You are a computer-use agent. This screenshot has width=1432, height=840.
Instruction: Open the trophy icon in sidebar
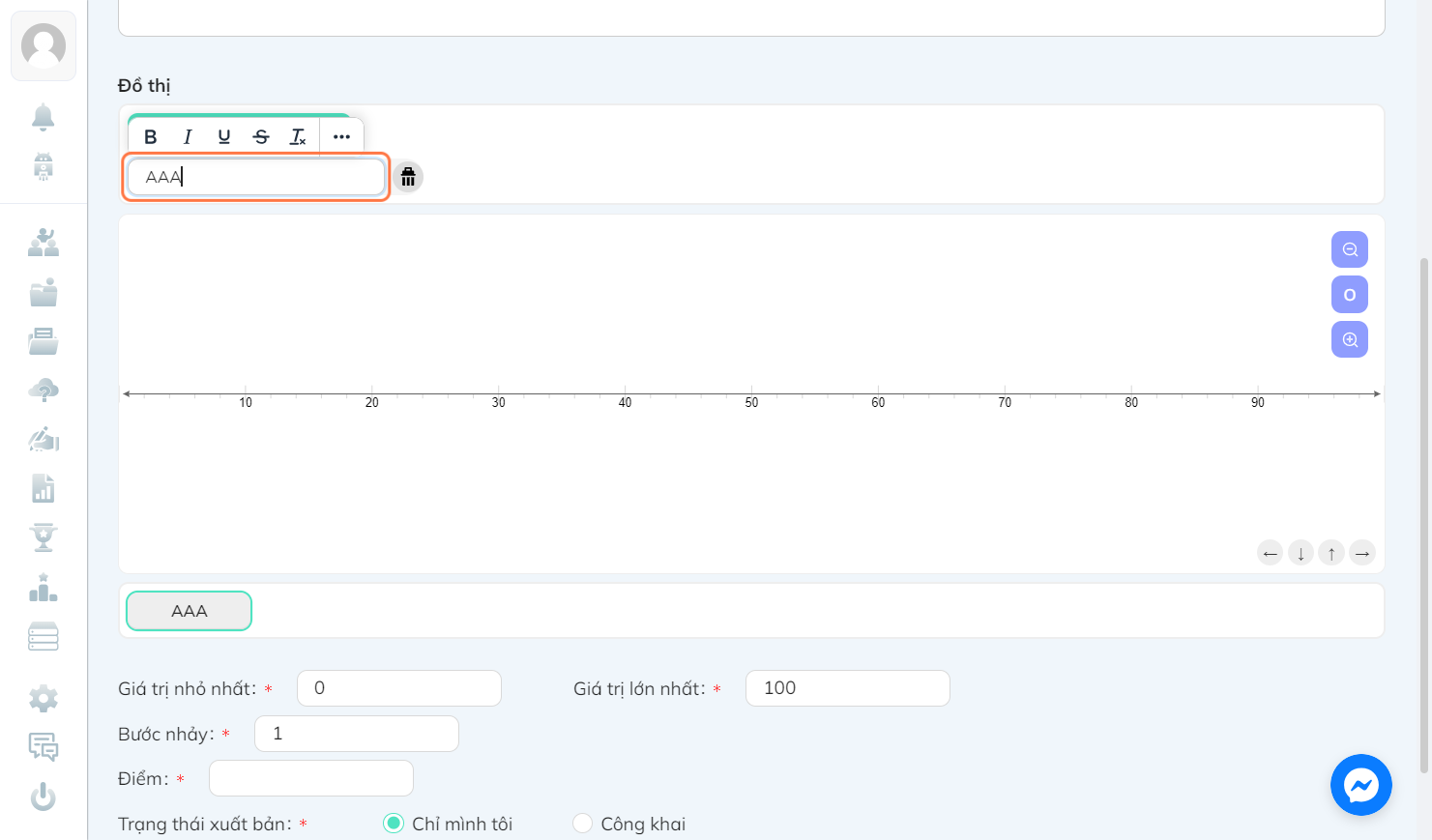coord(44,537)
